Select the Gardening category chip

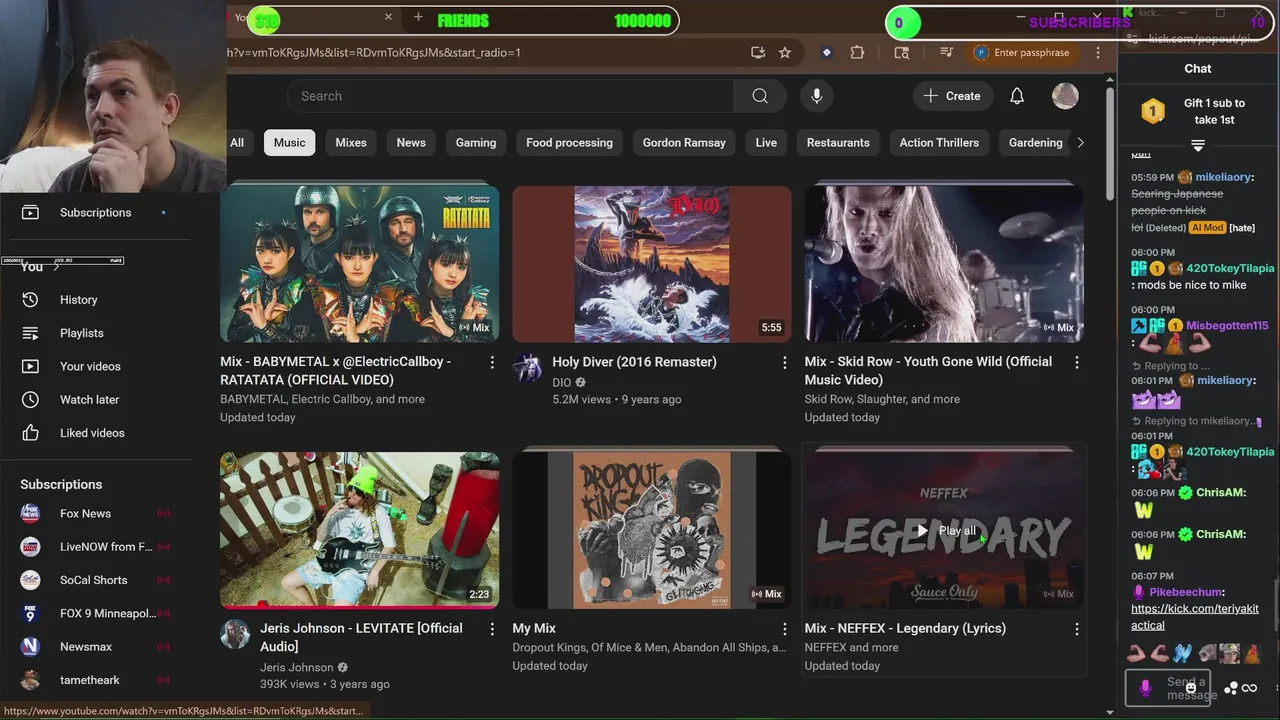(1035, 143)
